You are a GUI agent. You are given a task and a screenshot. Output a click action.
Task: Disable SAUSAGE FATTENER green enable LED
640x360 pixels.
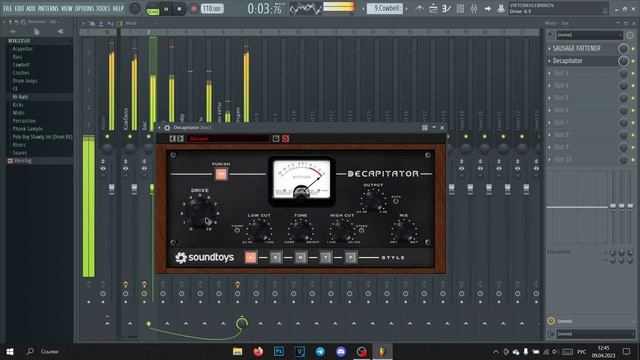[x=633, y=49]
